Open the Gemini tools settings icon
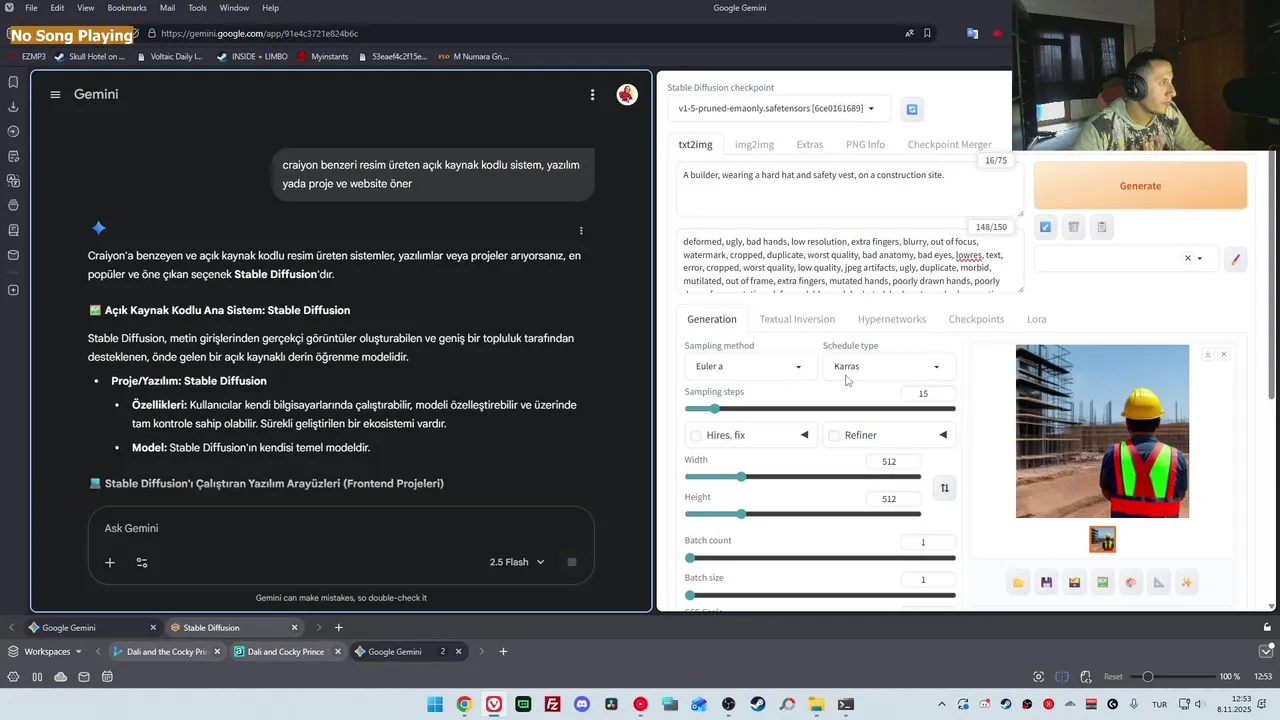This screenshot has width=1280, height=720. click(142, 562)
